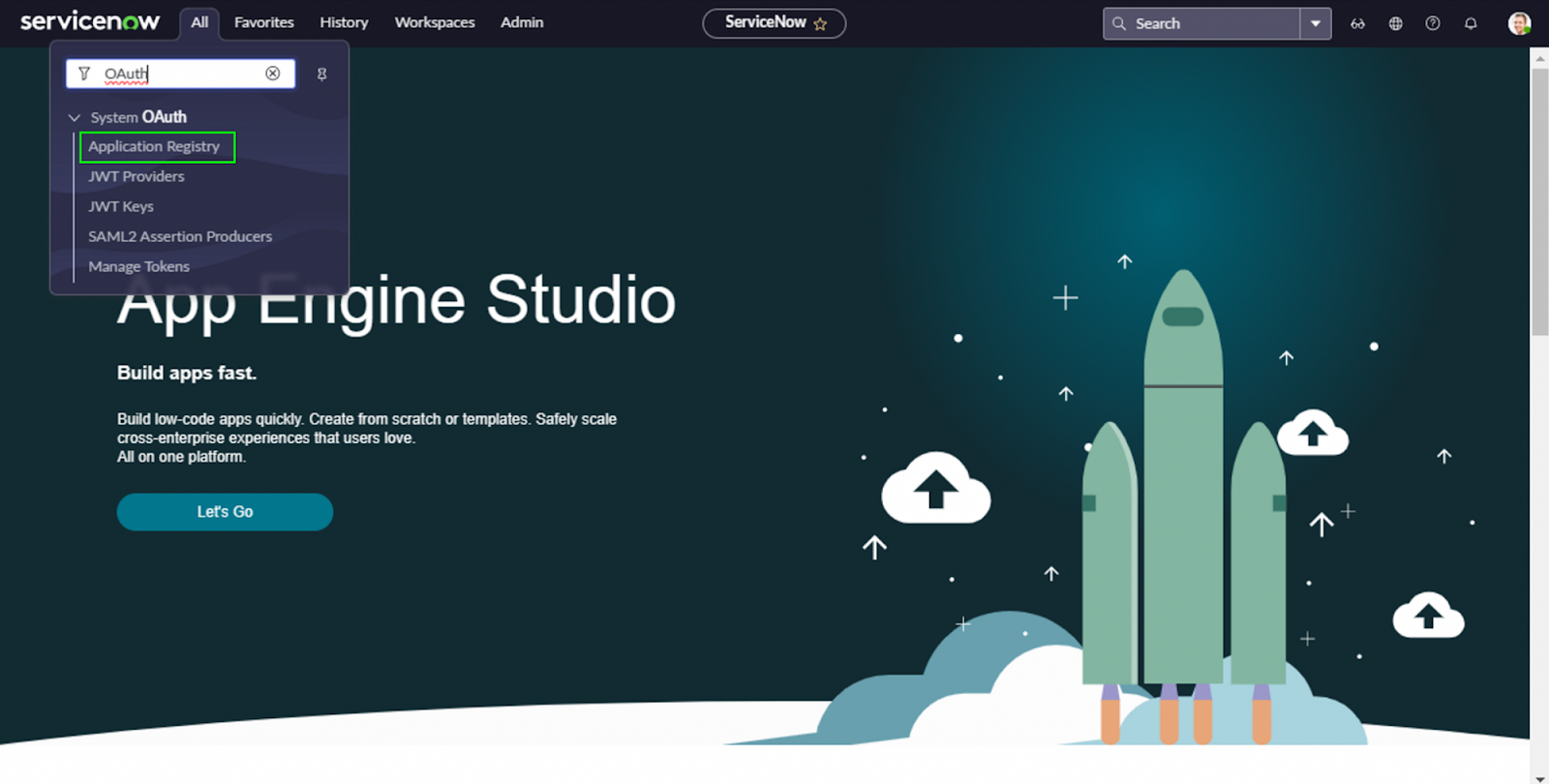The image size is (1549, 784).
Task: Open Manage Tokens module
Action: 139,266
